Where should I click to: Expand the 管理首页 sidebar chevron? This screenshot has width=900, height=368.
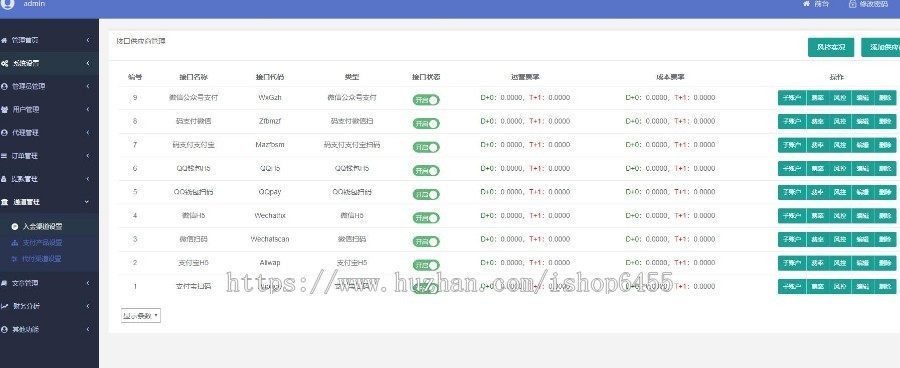[88, 40]
